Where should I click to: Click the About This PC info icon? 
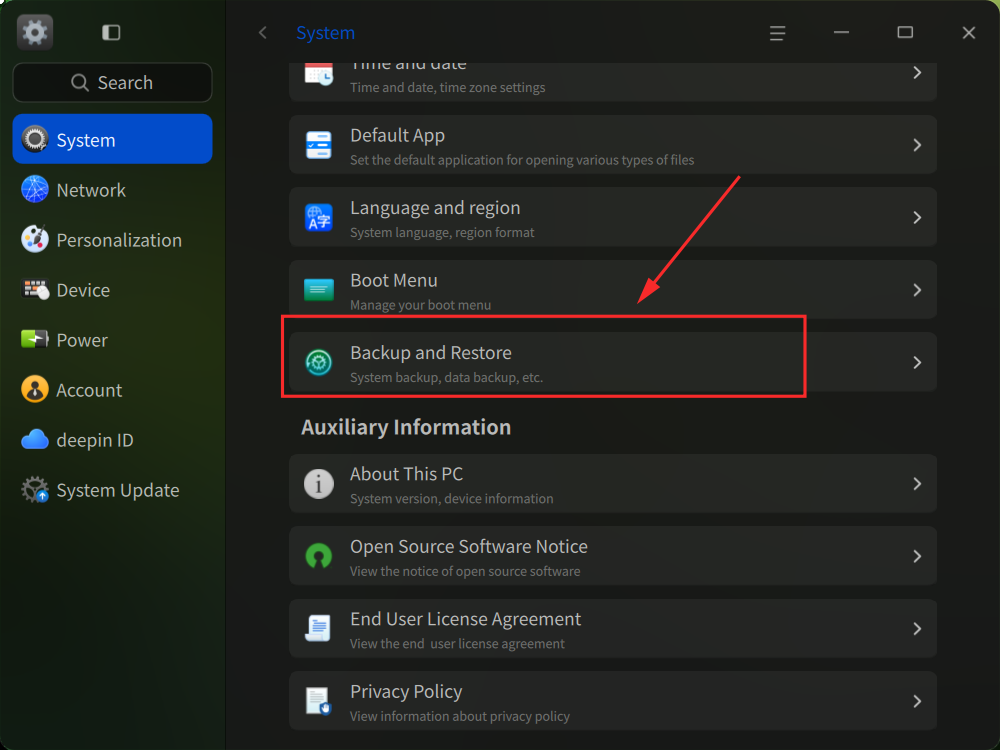click(x=318, y=483)
